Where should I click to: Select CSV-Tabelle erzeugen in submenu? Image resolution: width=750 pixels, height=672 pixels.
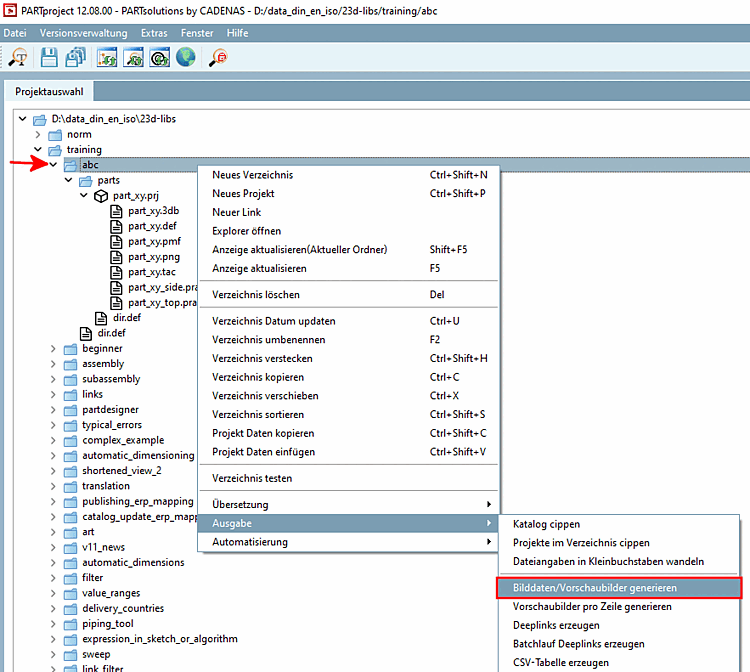(x=619, y=662)
